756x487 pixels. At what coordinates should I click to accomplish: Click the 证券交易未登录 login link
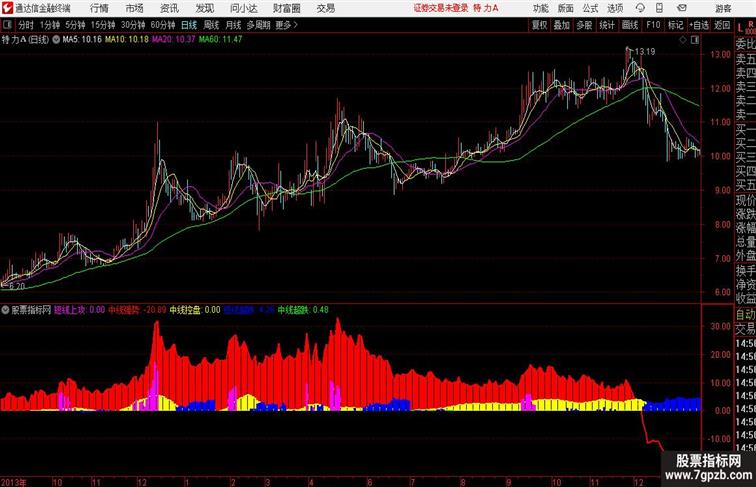coord(441,8)
